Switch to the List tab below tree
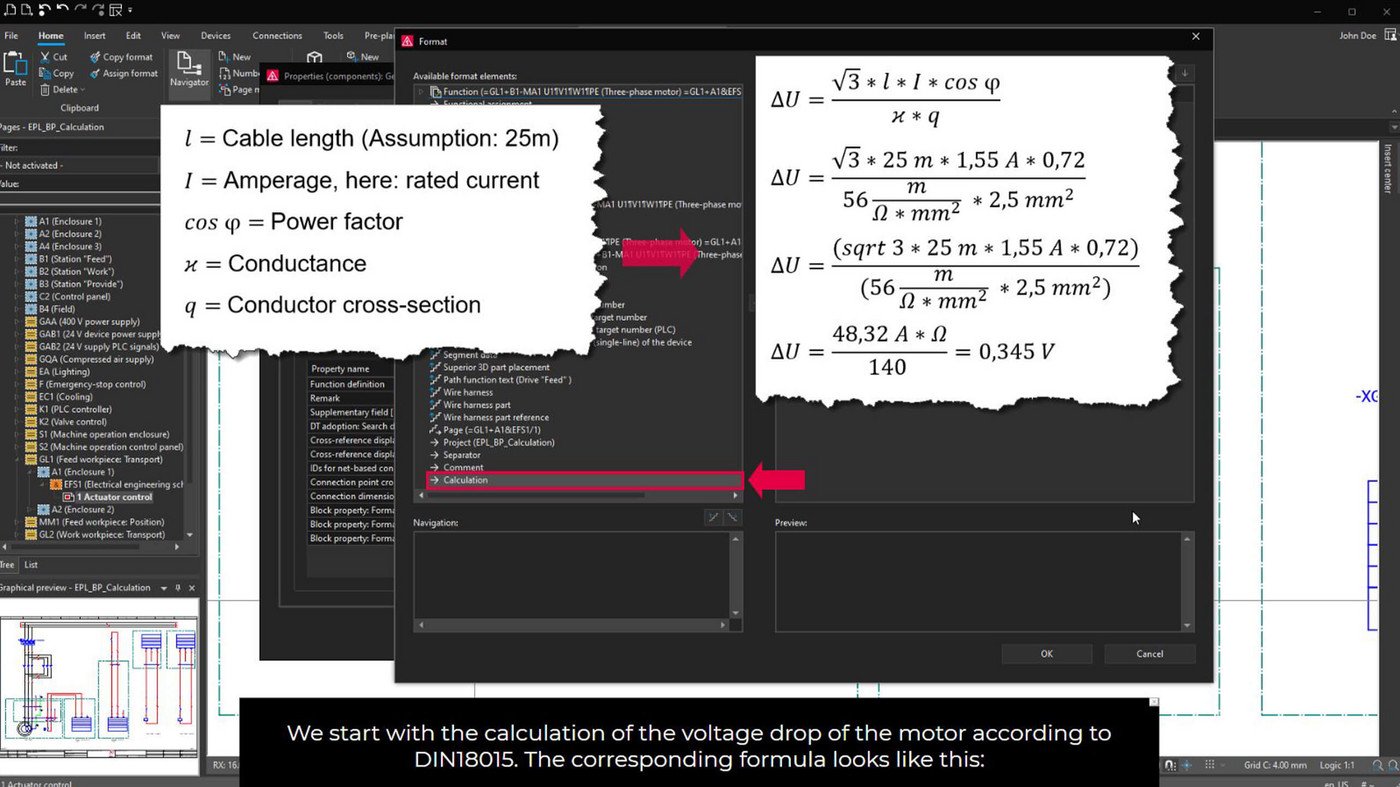This screenshot has width=1400, height=787. tap(31, 565)
